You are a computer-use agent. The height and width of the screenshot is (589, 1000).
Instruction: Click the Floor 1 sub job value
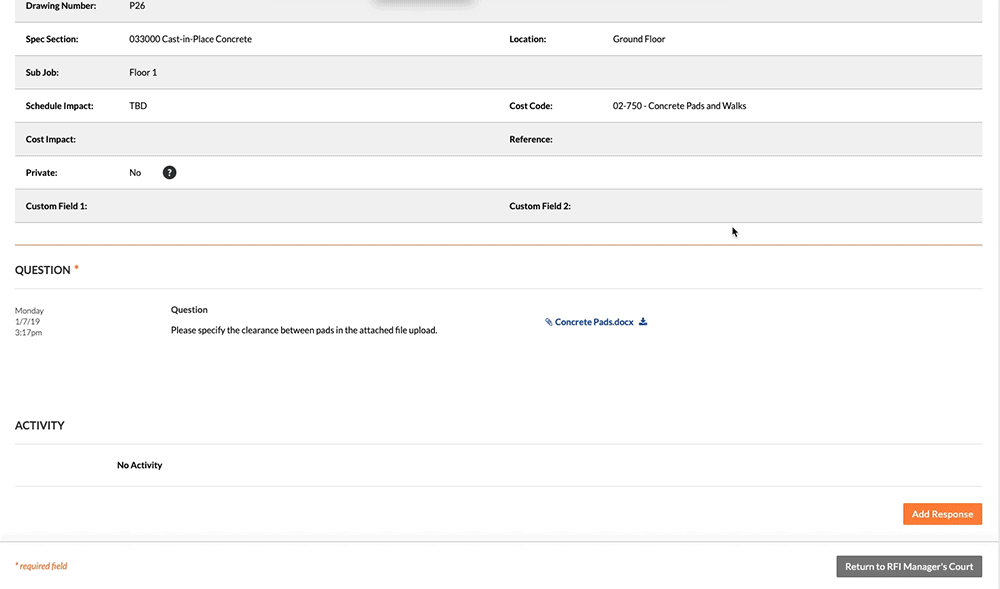pyautogui.click(x=143, y=73)
